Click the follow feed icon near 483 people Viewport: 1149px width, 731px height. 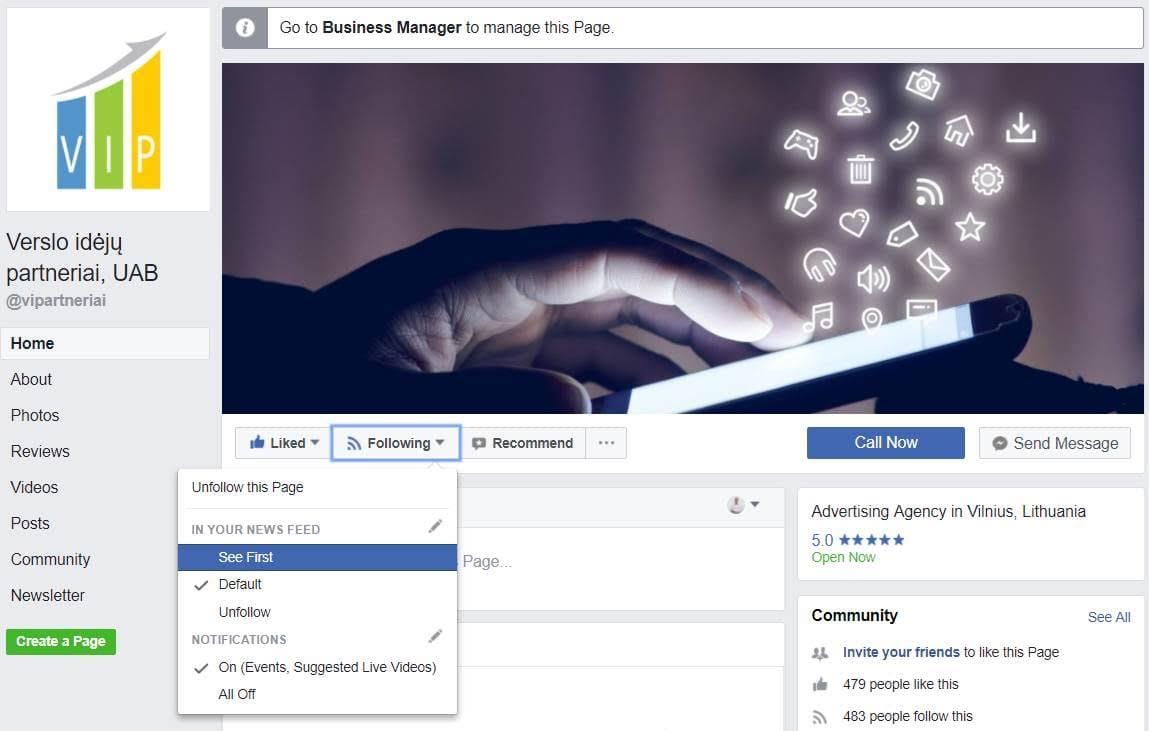tap(820, 717)
